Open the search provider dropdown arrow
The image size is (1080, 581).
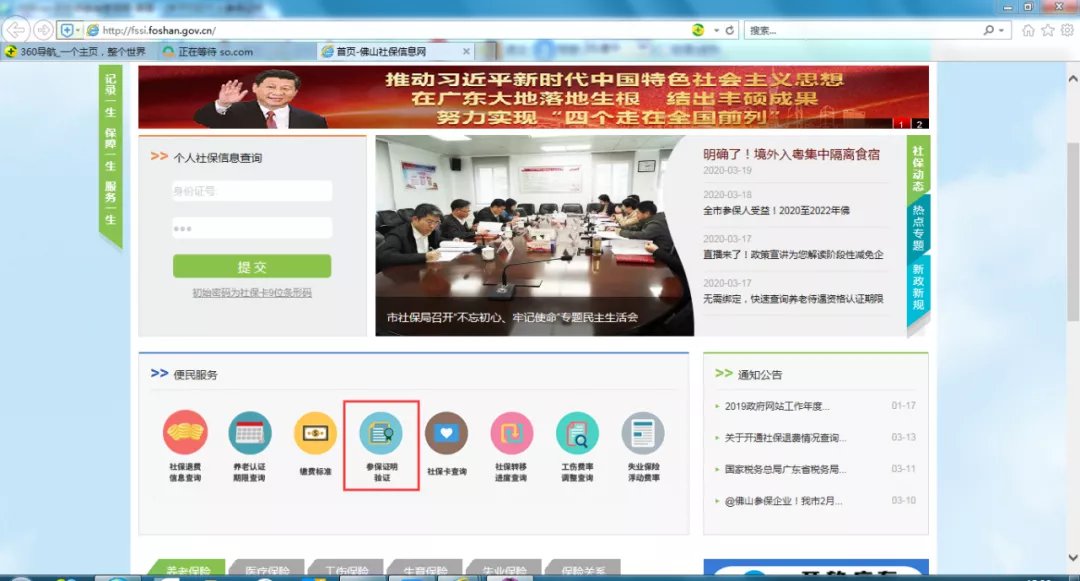point(1003,30)
